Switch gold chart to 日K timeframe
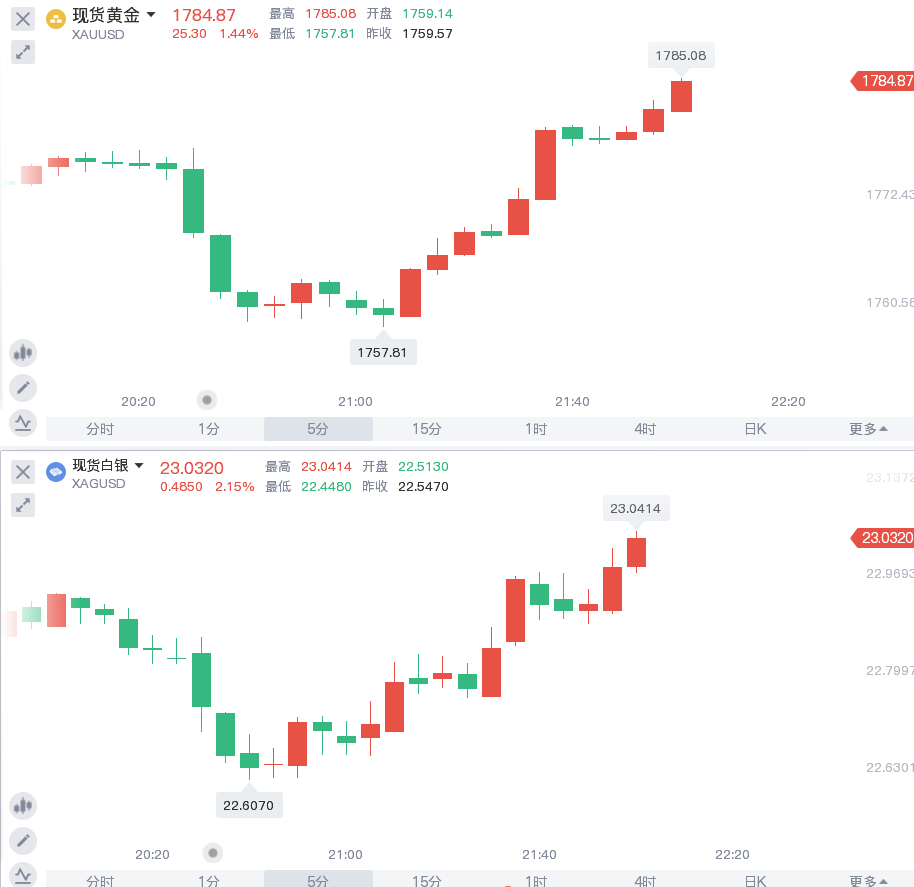The image size is (914, 887). pos(755,429)
